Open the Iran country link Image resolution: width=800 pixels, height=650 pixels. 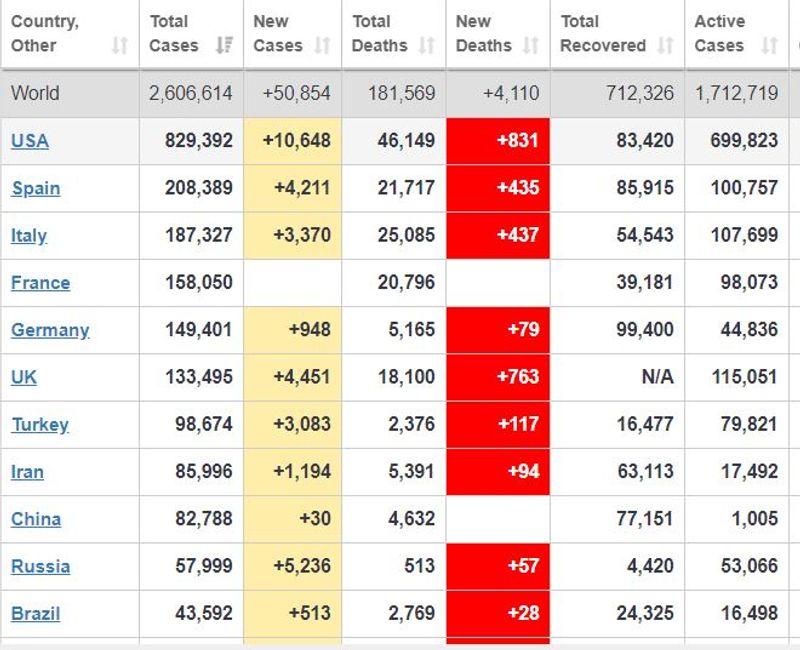coord(27,472)
